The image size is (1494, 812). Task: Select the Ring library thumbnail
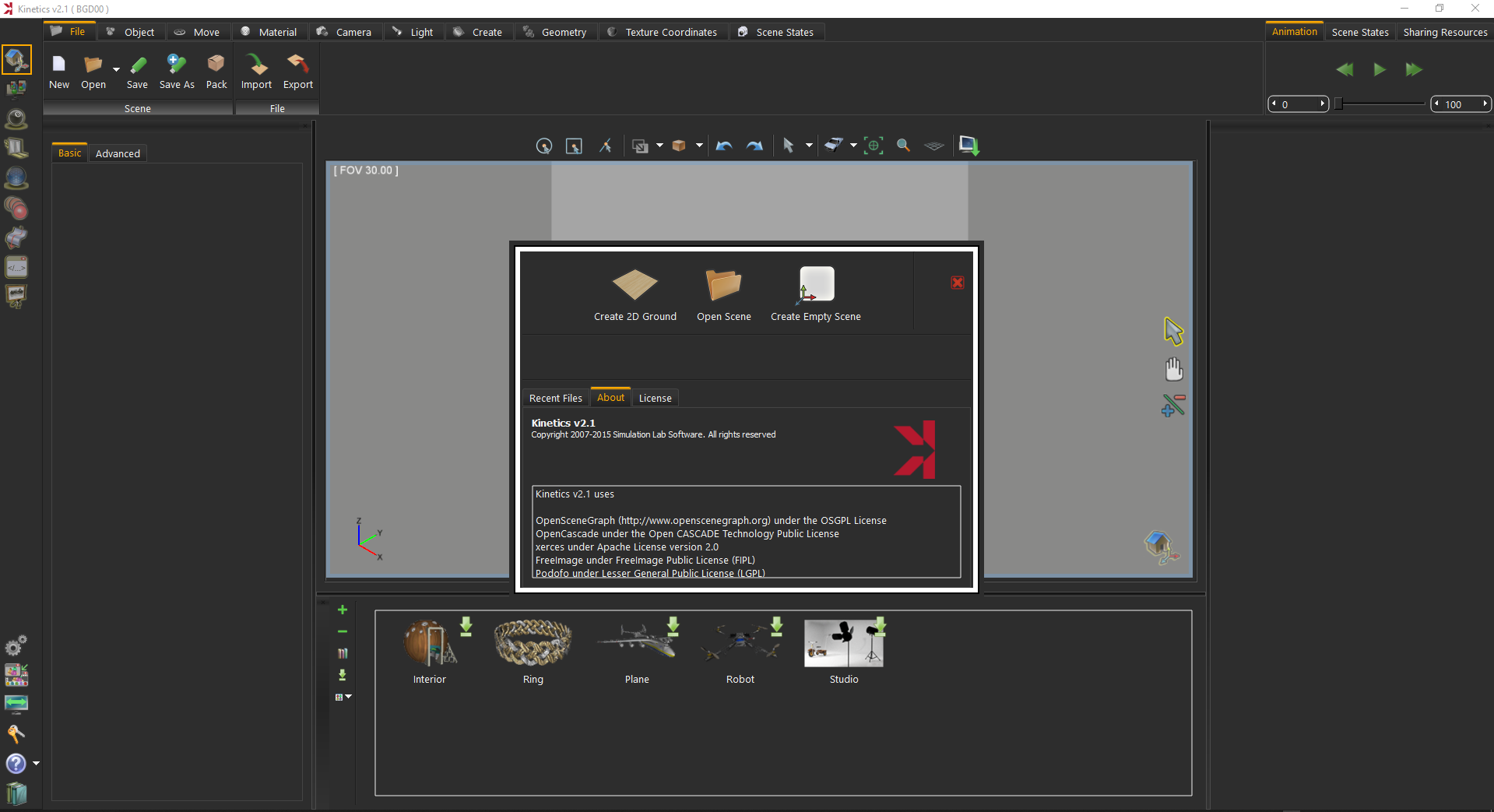click(x=533, y=644)
